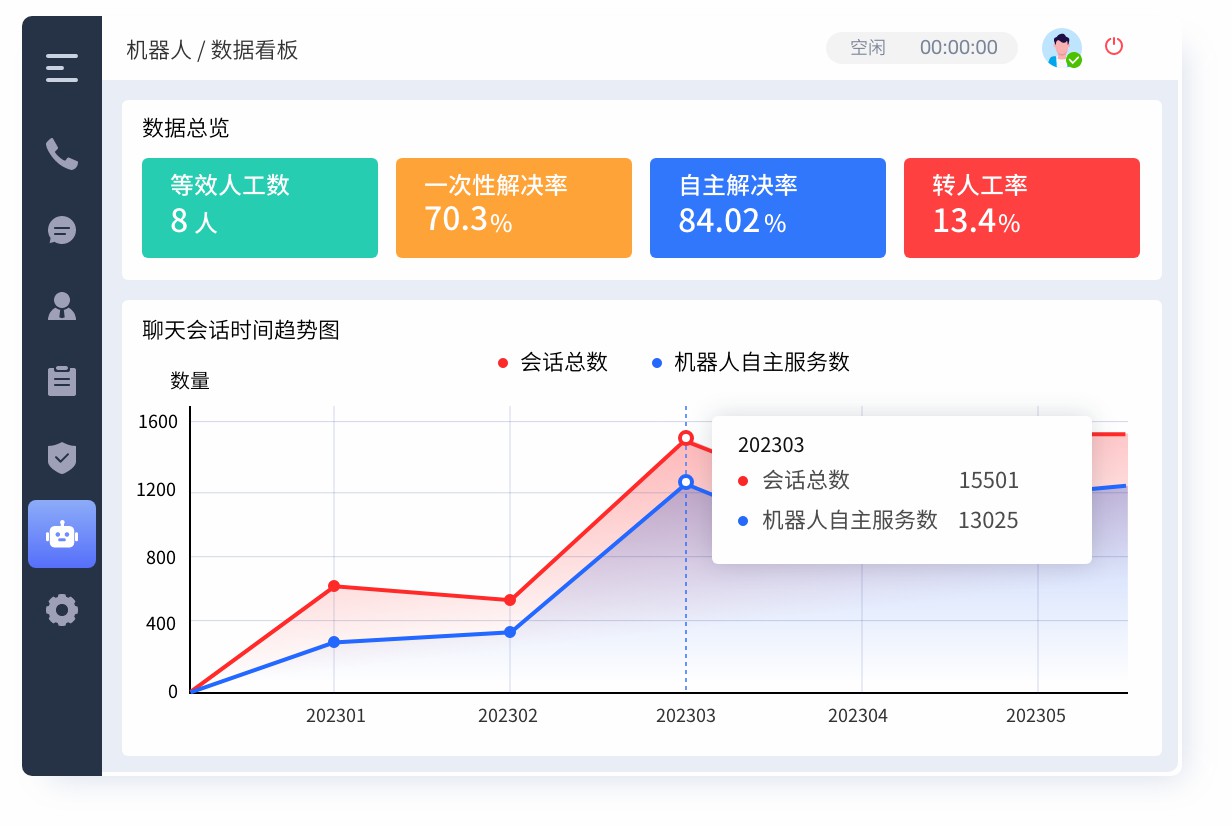Click the 202303 data point on chart
Image resolution: width=1232 pixels, height=826 pixels.
[x=686, y=437]
